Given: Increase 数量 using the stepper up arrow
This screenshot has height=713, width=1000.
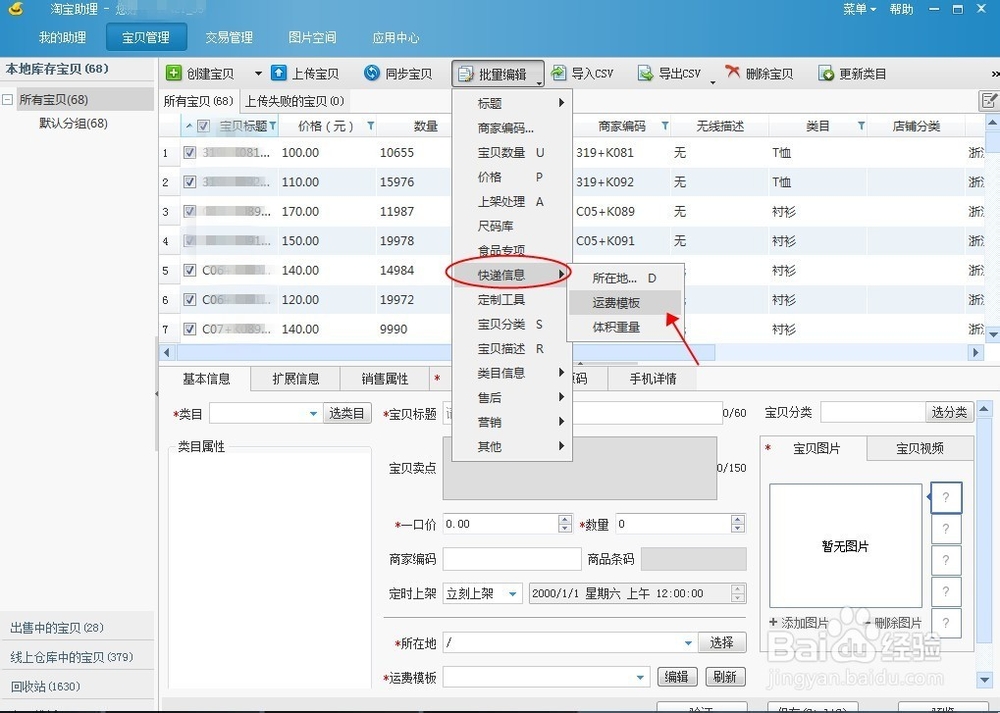Looking at the screenshot, I should click(x=738, y=518).
